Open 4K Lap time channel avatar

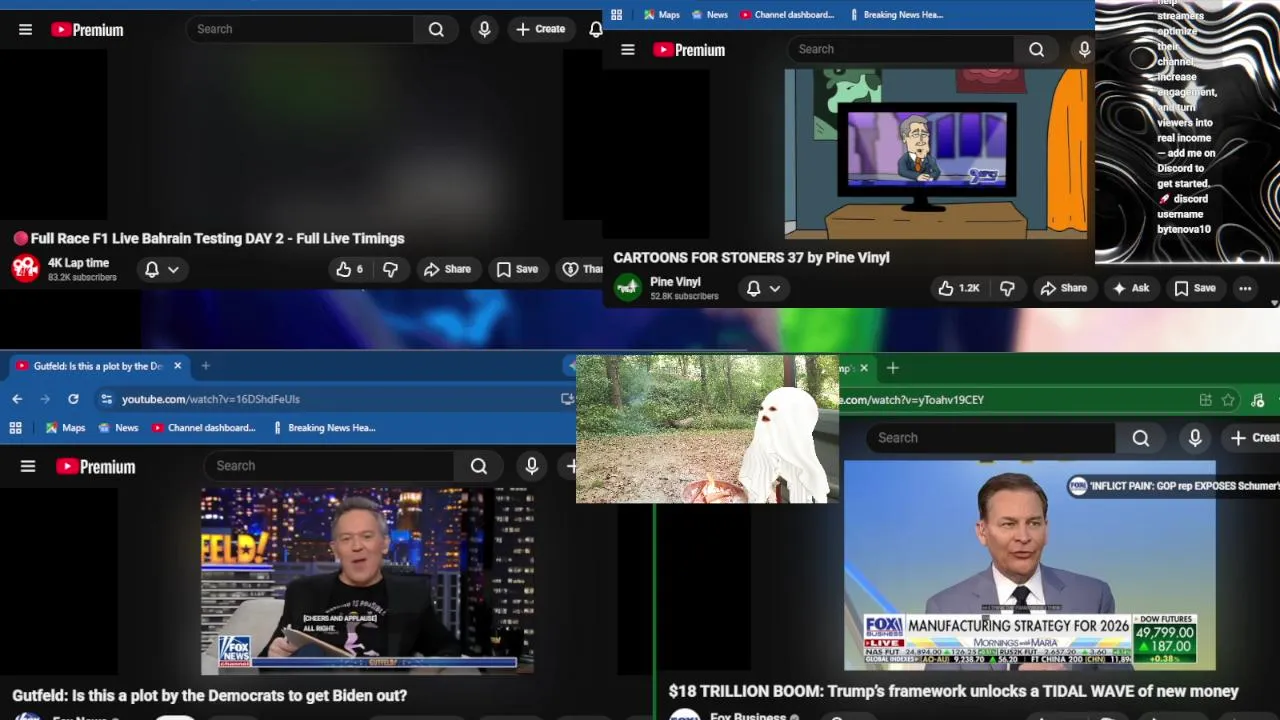26,269
